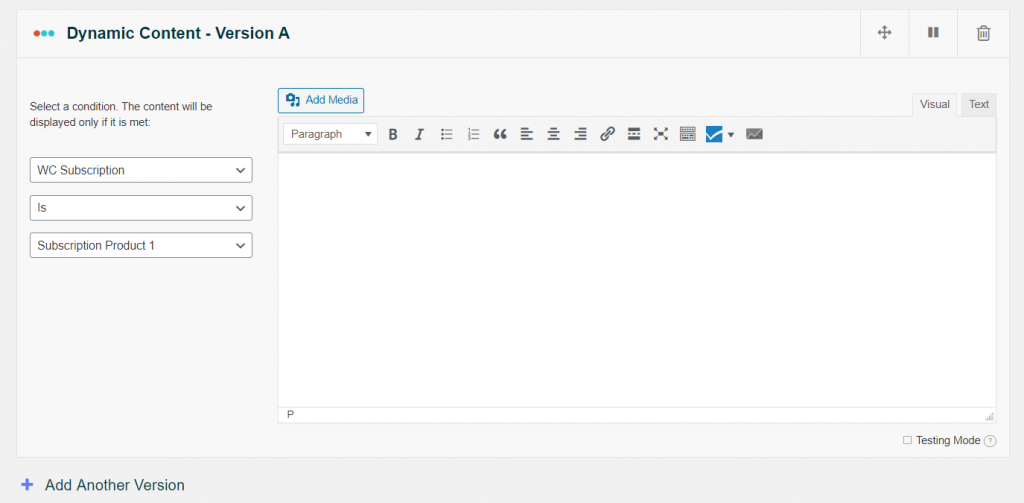Click the insert link icon
This screenshot has height=503, width=1024.
pyautogui.click(x=607, y=135)
